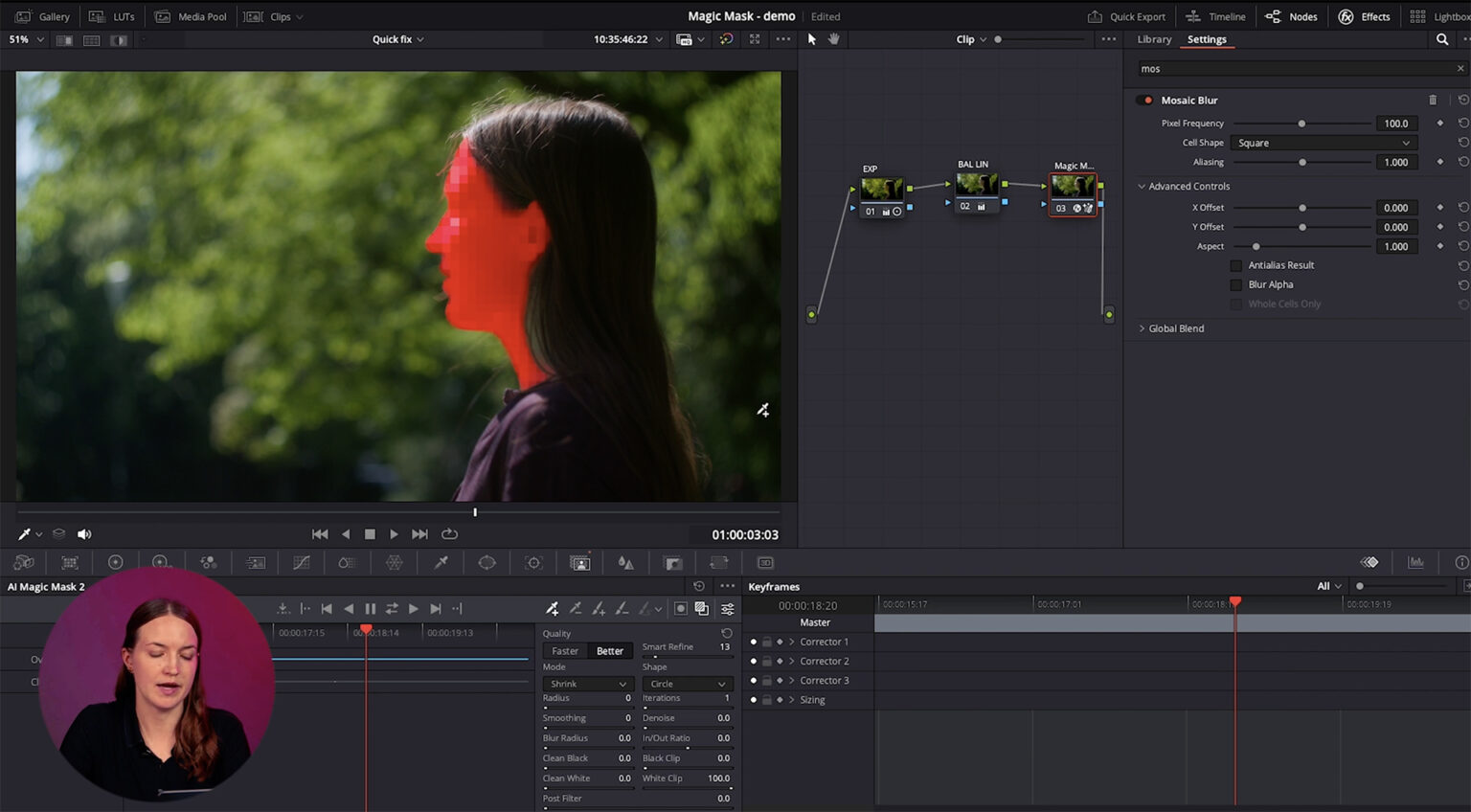Enable the Antialias Result checkbox
This screenshot has height=812, width=1471.
tap(1235, 265)
